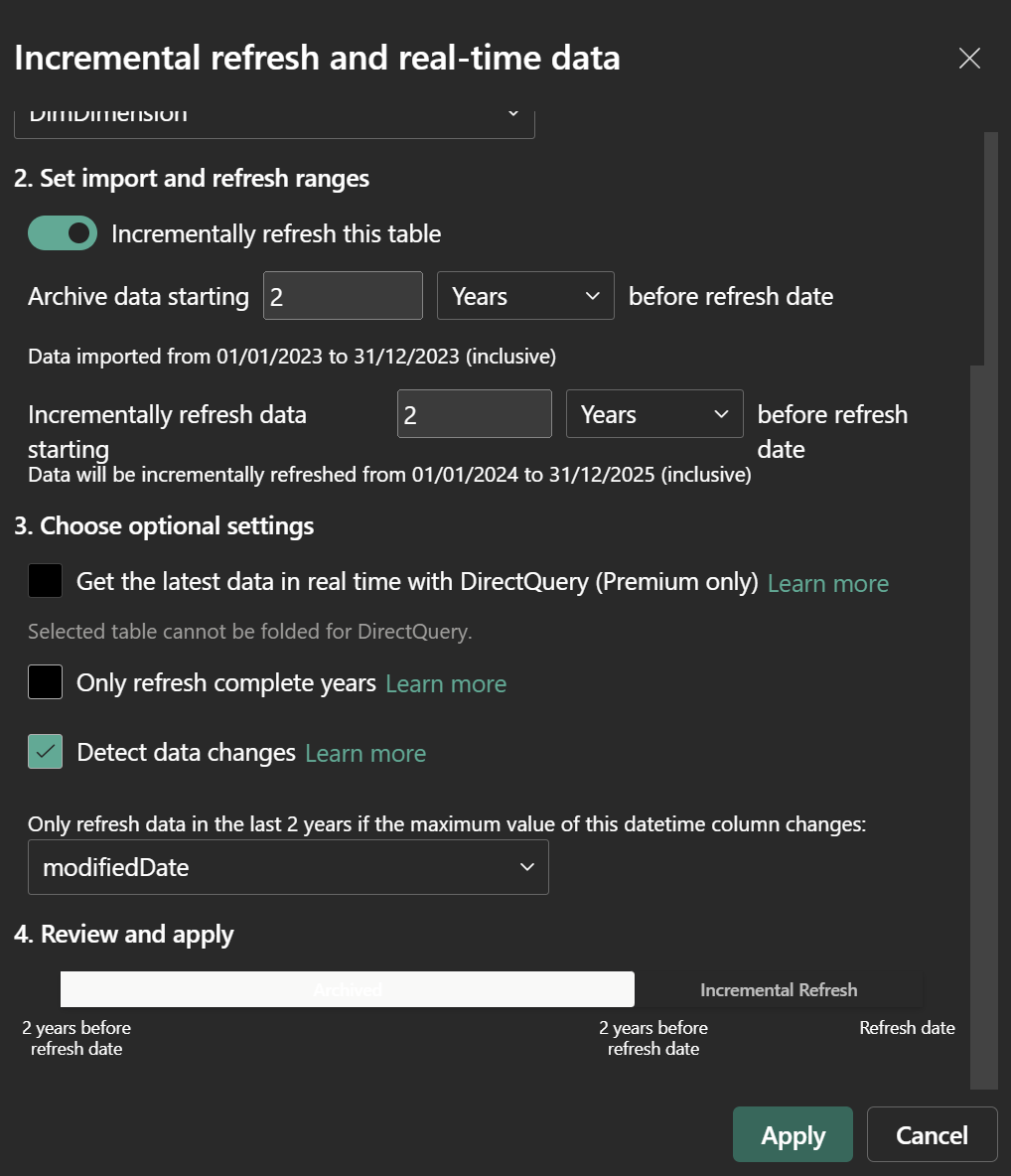Open Learn more link for complete years
The height and width of the screenshot is (1176, 1011).
[446, 684]
